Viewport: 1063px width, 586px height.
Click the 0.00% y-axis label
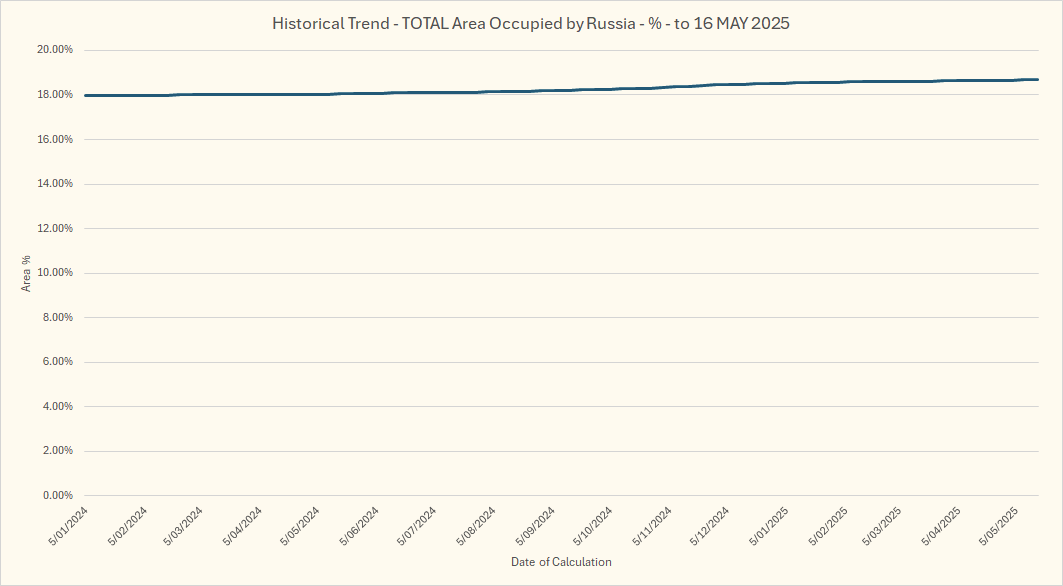click(54, 496)
